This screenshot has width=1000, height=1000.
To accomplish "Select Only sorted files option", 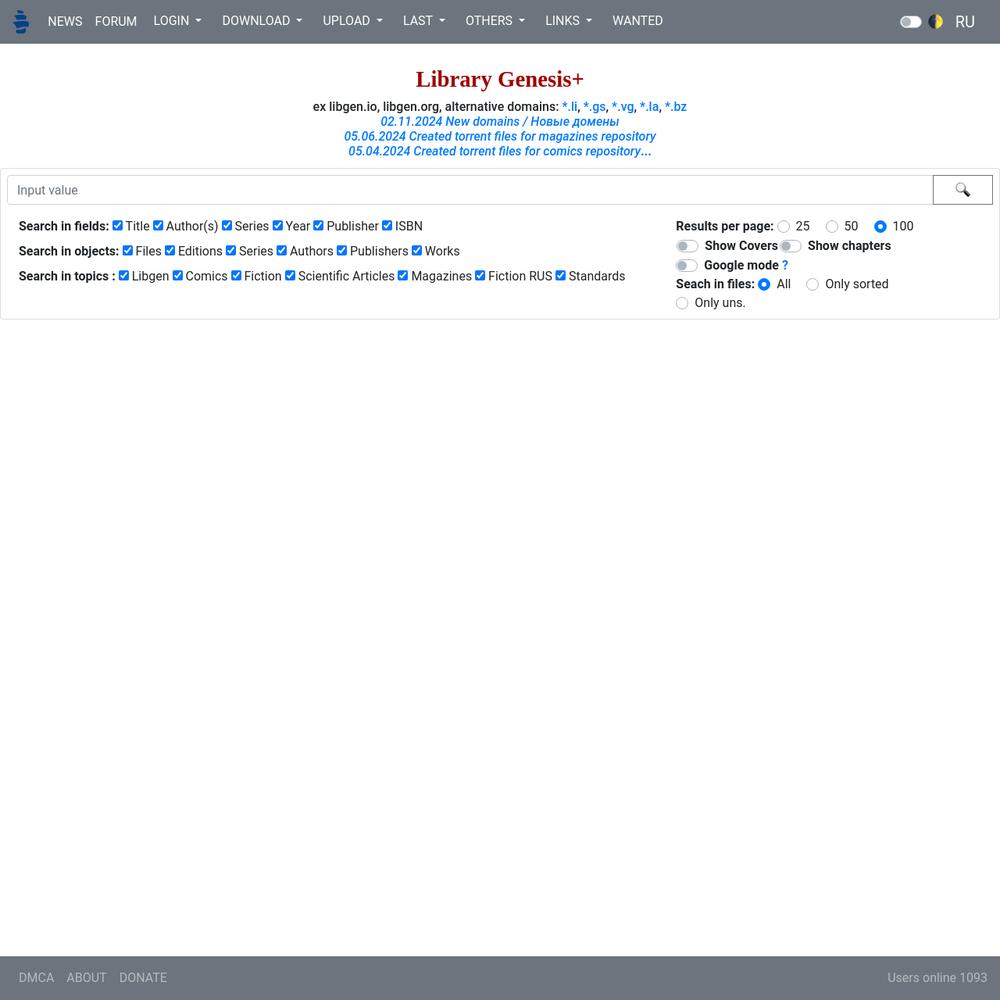I will tap(812, 284).
